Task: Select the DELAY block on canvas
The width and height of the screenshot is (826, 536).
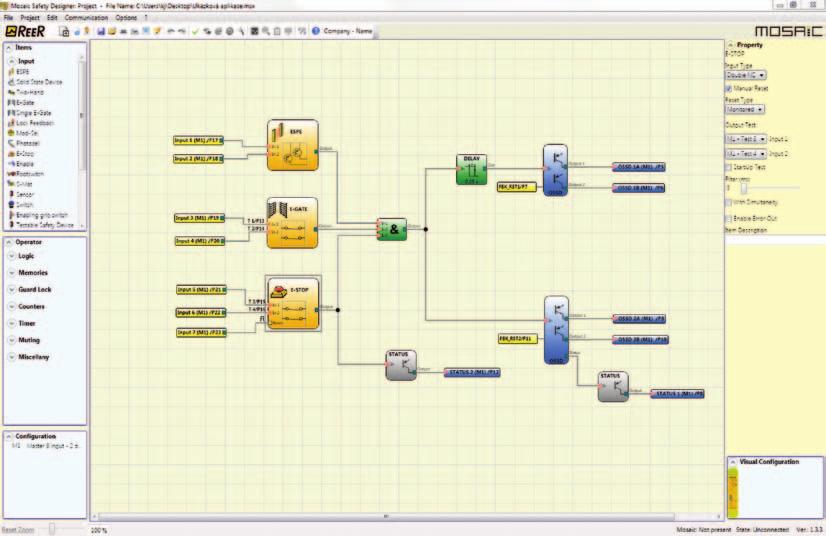Action: [x=471, y=169]
